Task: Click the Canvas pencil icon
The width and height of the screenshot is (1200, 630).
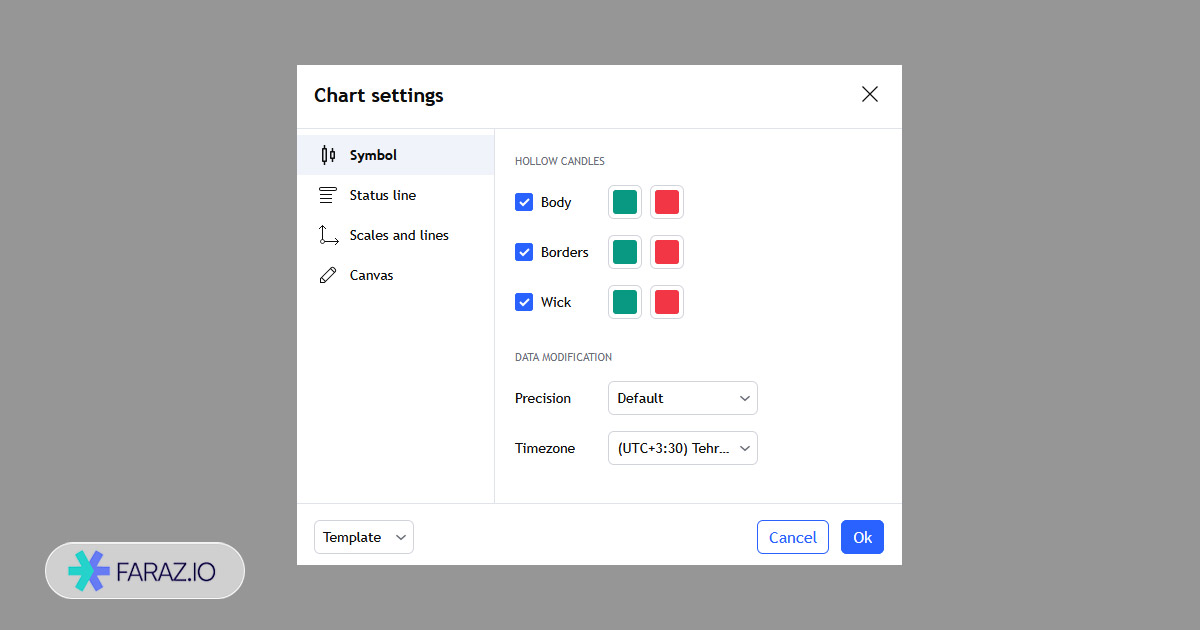Action: [328, 275]
